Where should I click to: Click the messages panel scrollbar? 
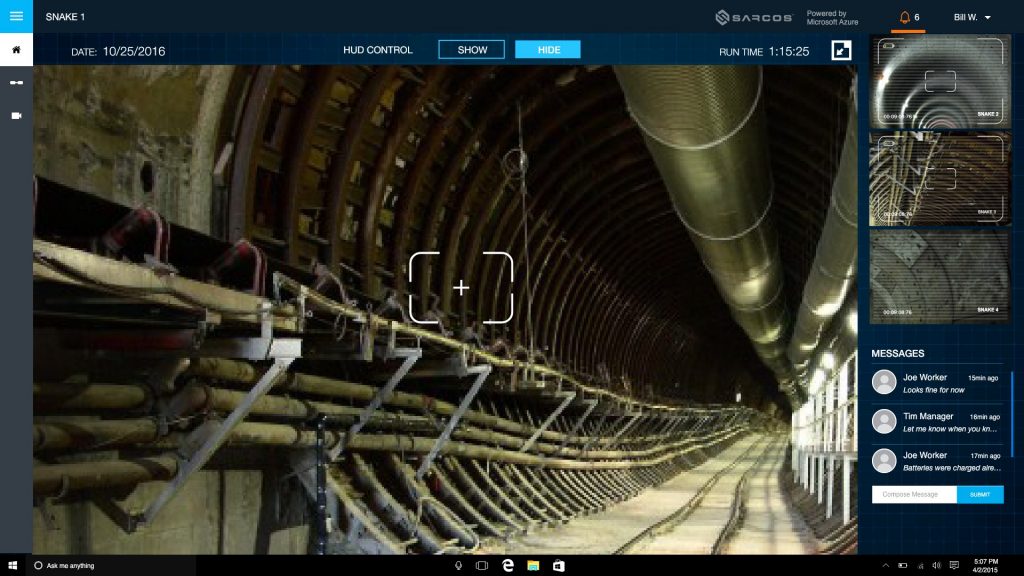(1012, 410)
